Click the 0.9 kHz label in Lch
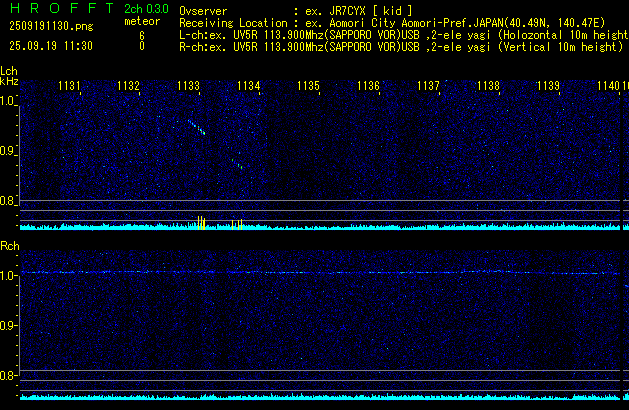Viewport: 629px width, 410px height. point(8,152)
